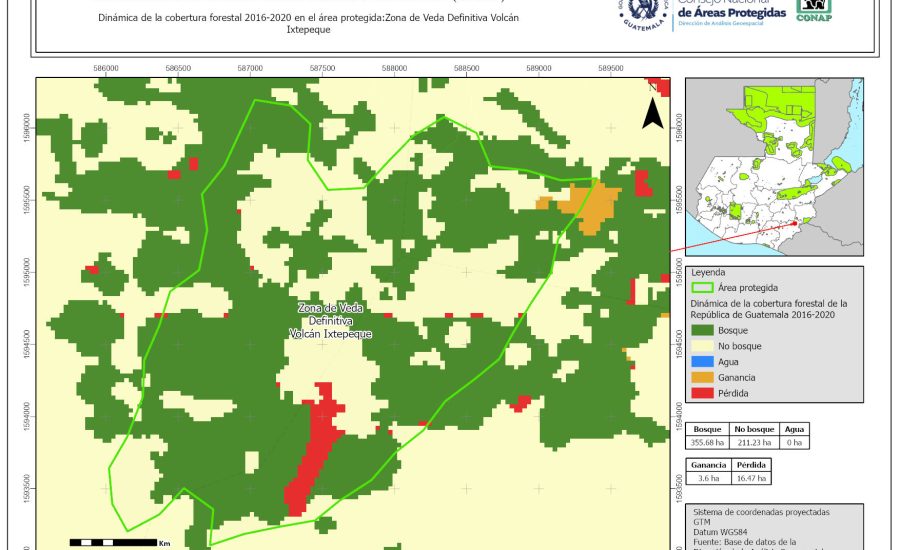Screen dimensions: 900x550
Task: Select the Agua blue legend swatch
Action: [703, 362]
